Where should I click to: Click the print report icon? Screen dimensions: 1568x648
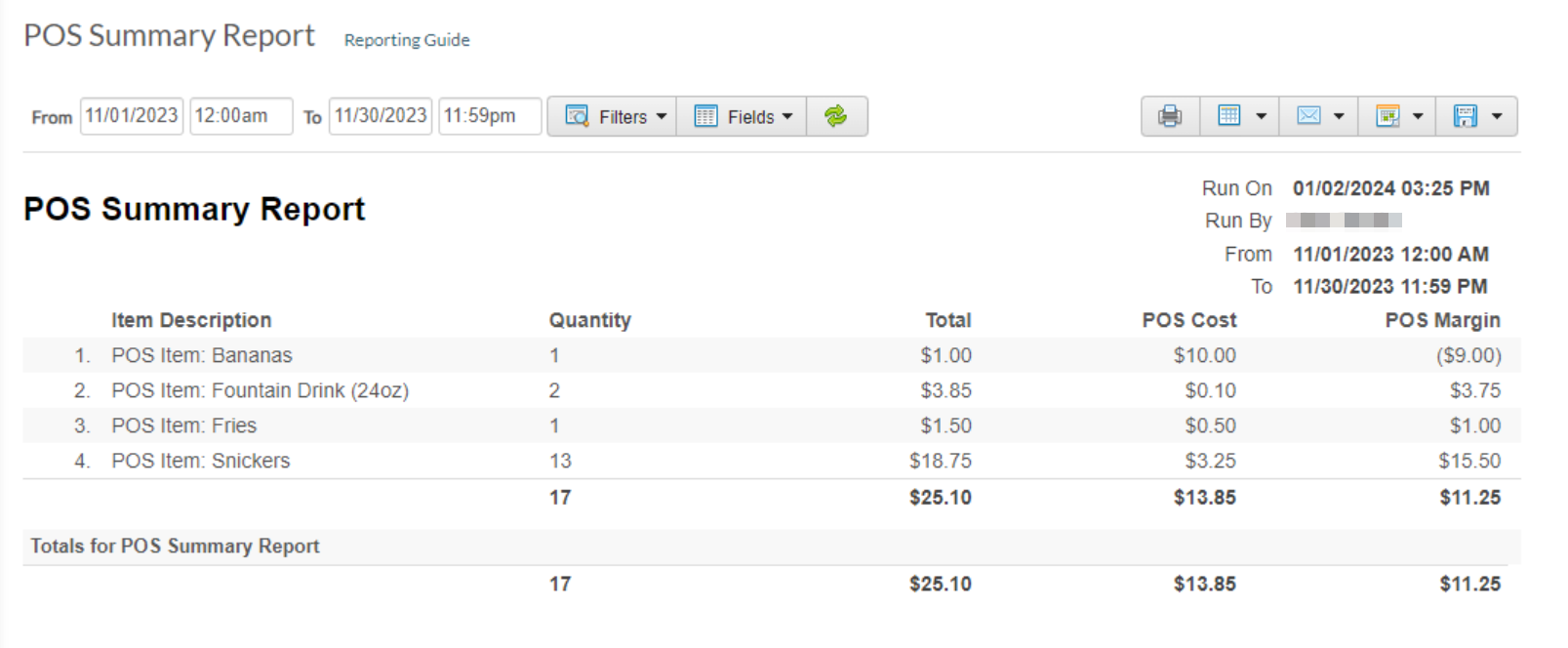click(x=1170, y=116)
